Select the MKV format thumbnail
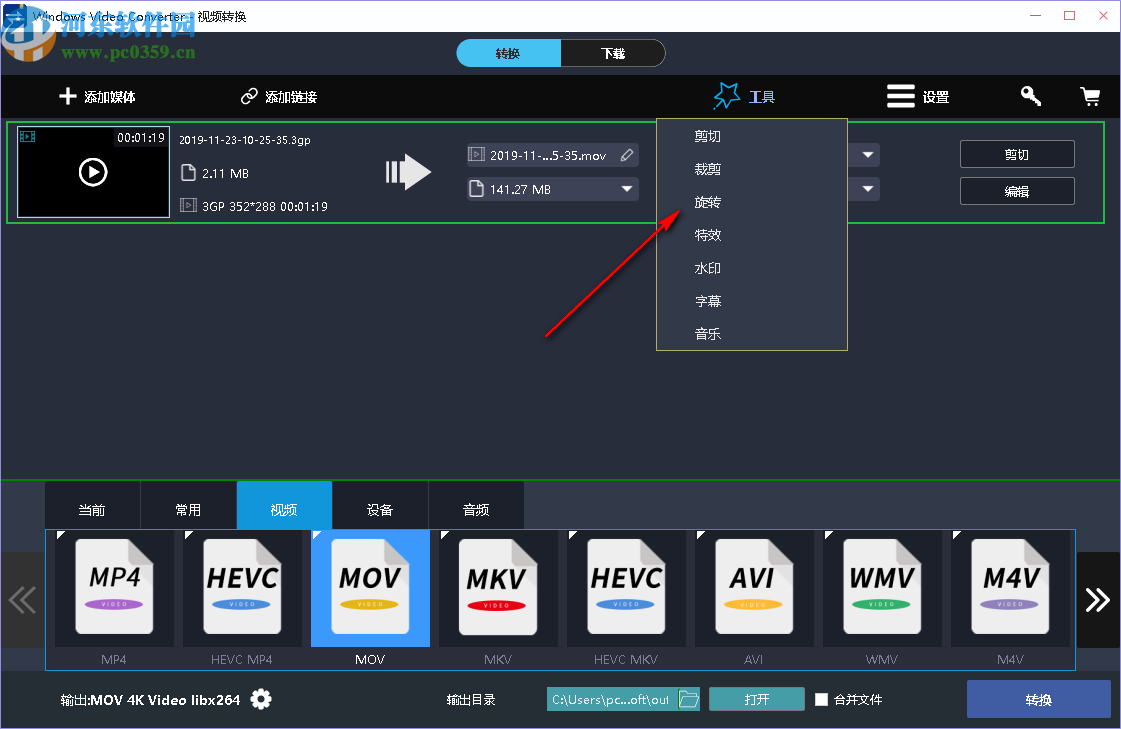 click(x=498, y=588)
